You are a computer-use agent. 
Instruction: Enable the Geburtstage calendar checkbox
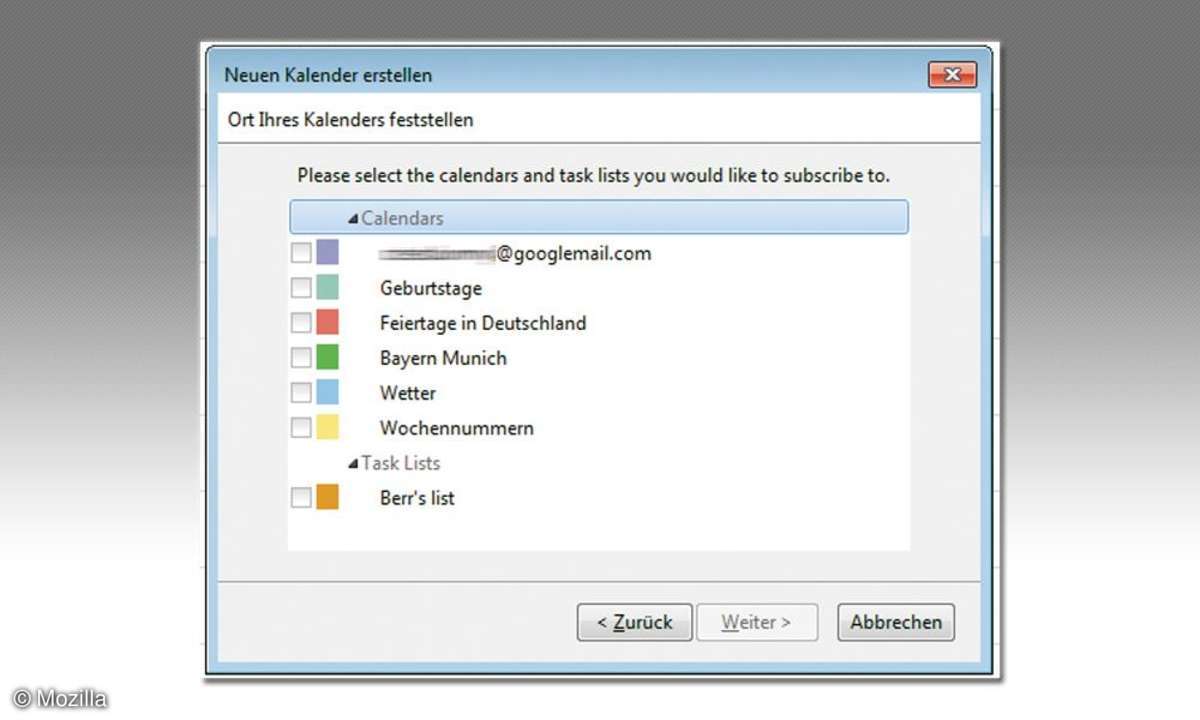pyautogui.click(x=301, y=288)
